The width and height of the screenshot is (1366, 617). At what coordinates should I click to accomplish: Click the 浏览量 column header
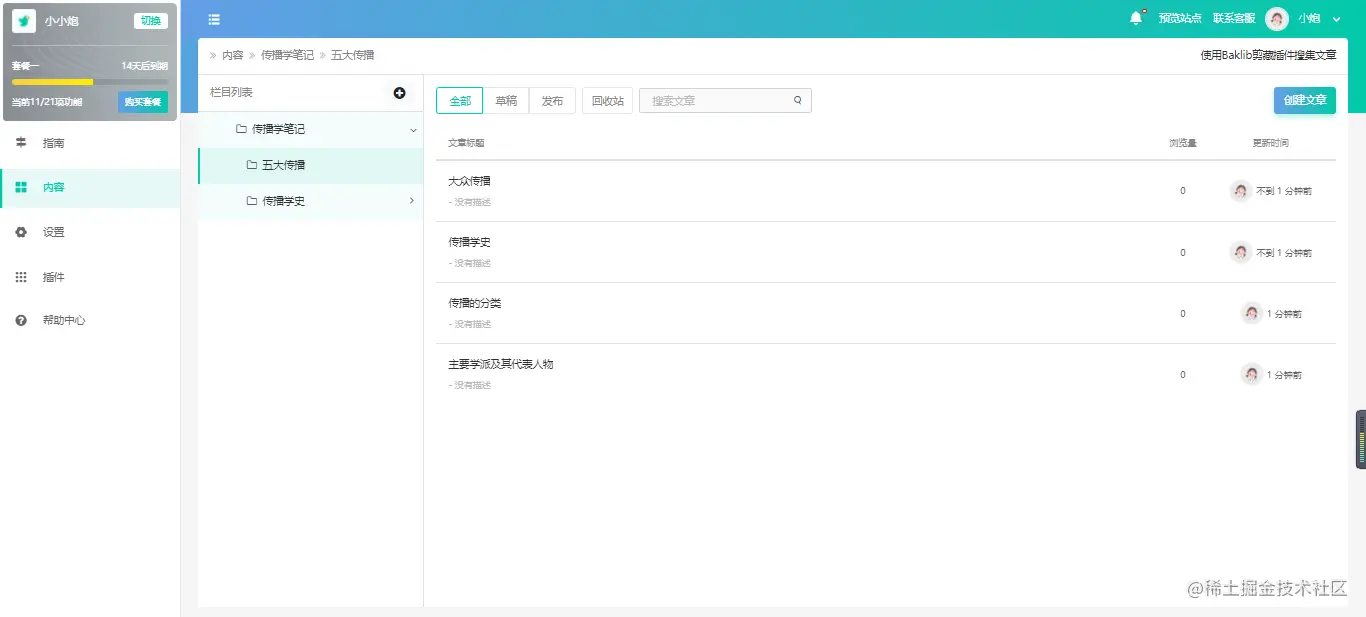pyautogui.click(x=1183, y=143)
